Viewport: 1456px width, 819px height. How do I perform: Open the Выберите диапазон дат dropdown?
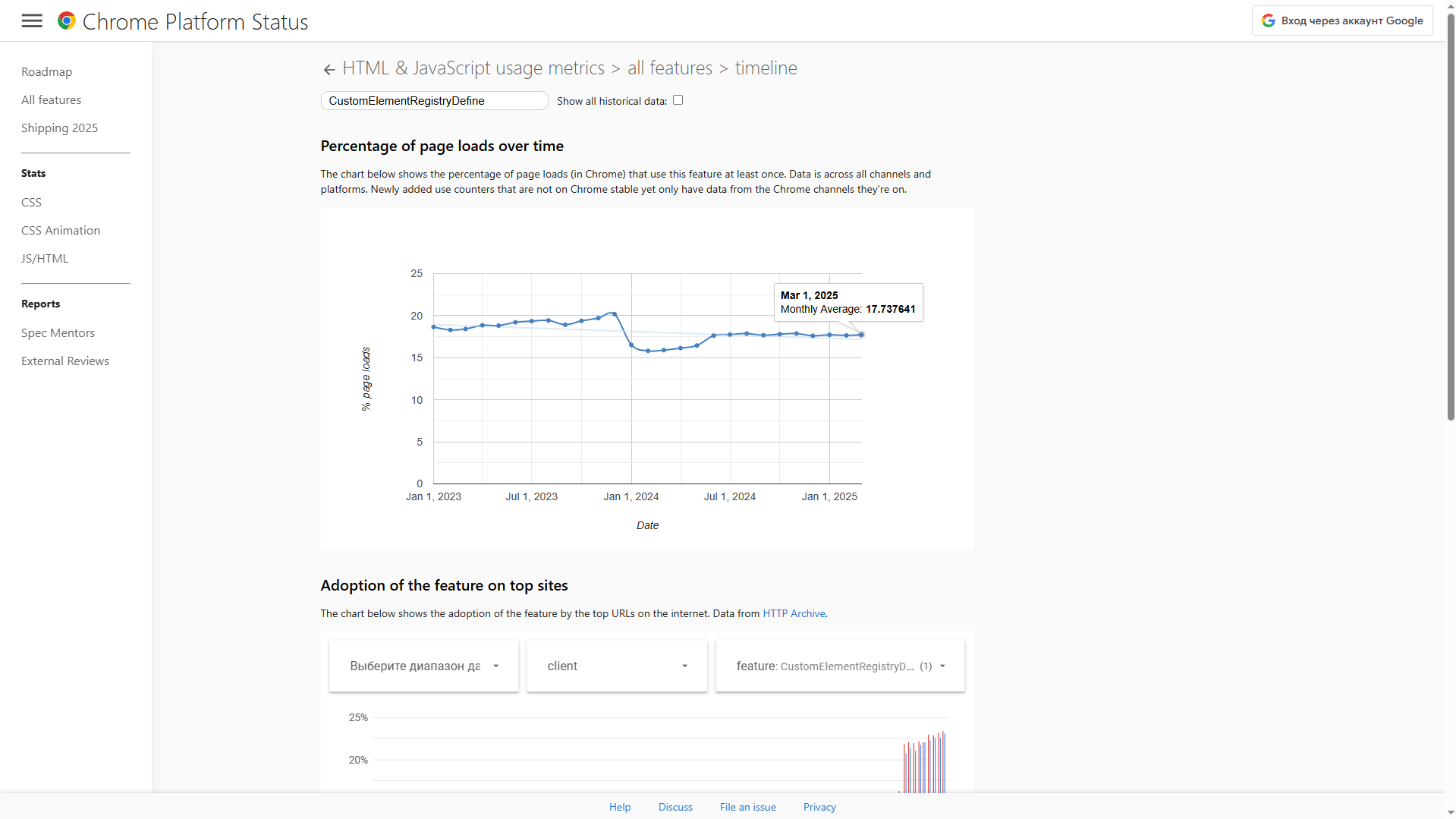pyautogui.click(x=423, y=666)
